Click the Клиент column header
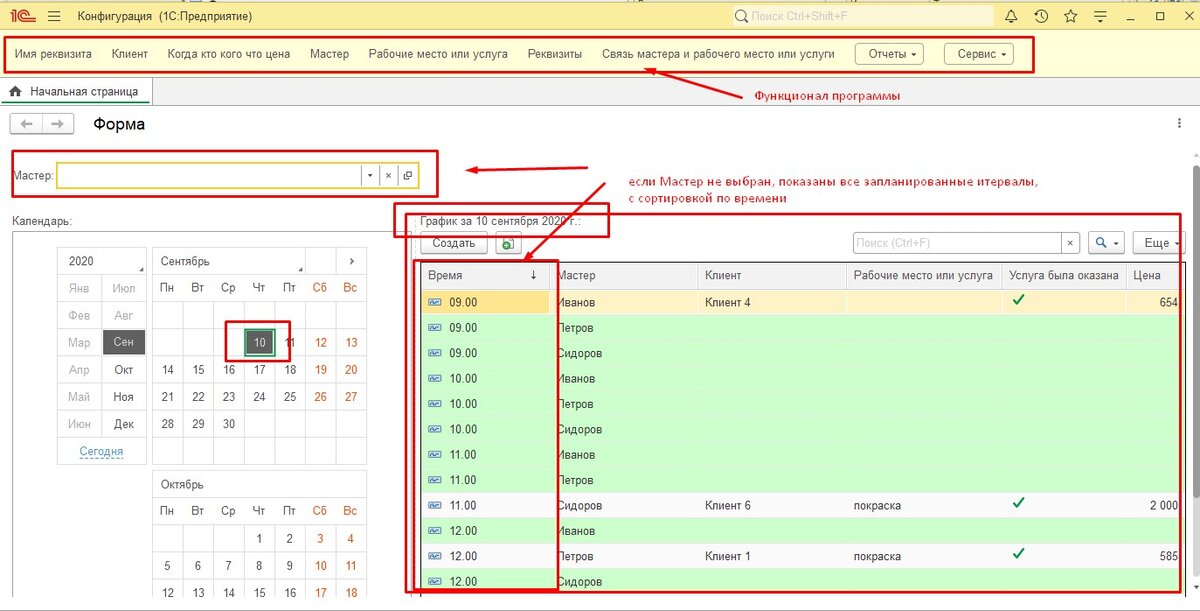 (x=771, y=275)
